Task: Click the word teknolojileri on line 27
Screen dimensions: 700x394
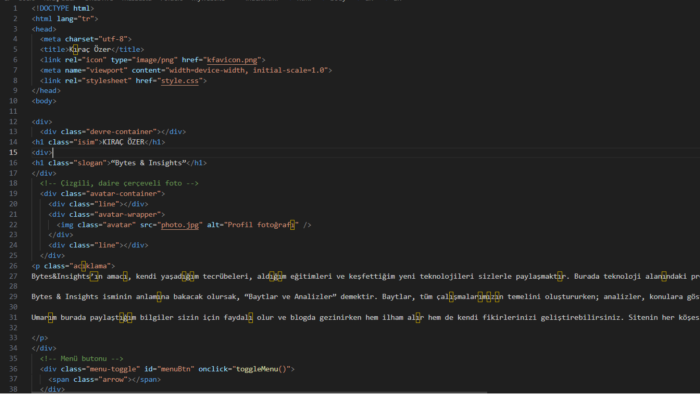Action: coord(446,276)
